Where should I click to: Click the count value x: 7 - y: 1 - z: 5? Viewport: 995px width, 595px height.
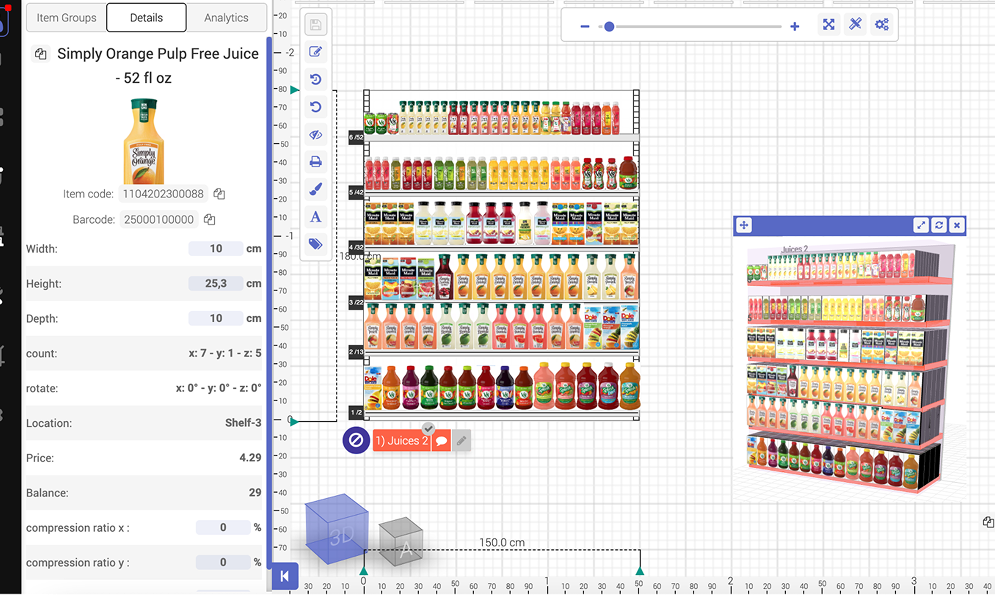(x=225, y=353)
